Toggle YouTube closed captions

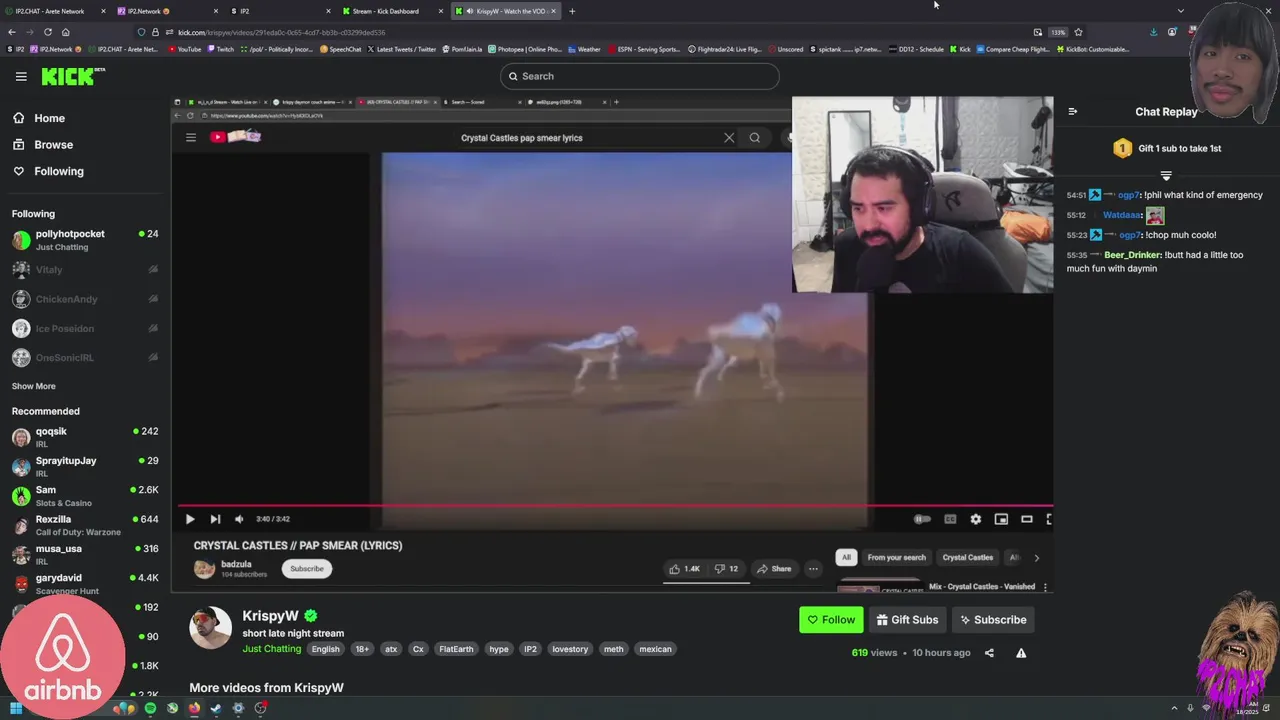pos(950,519)
